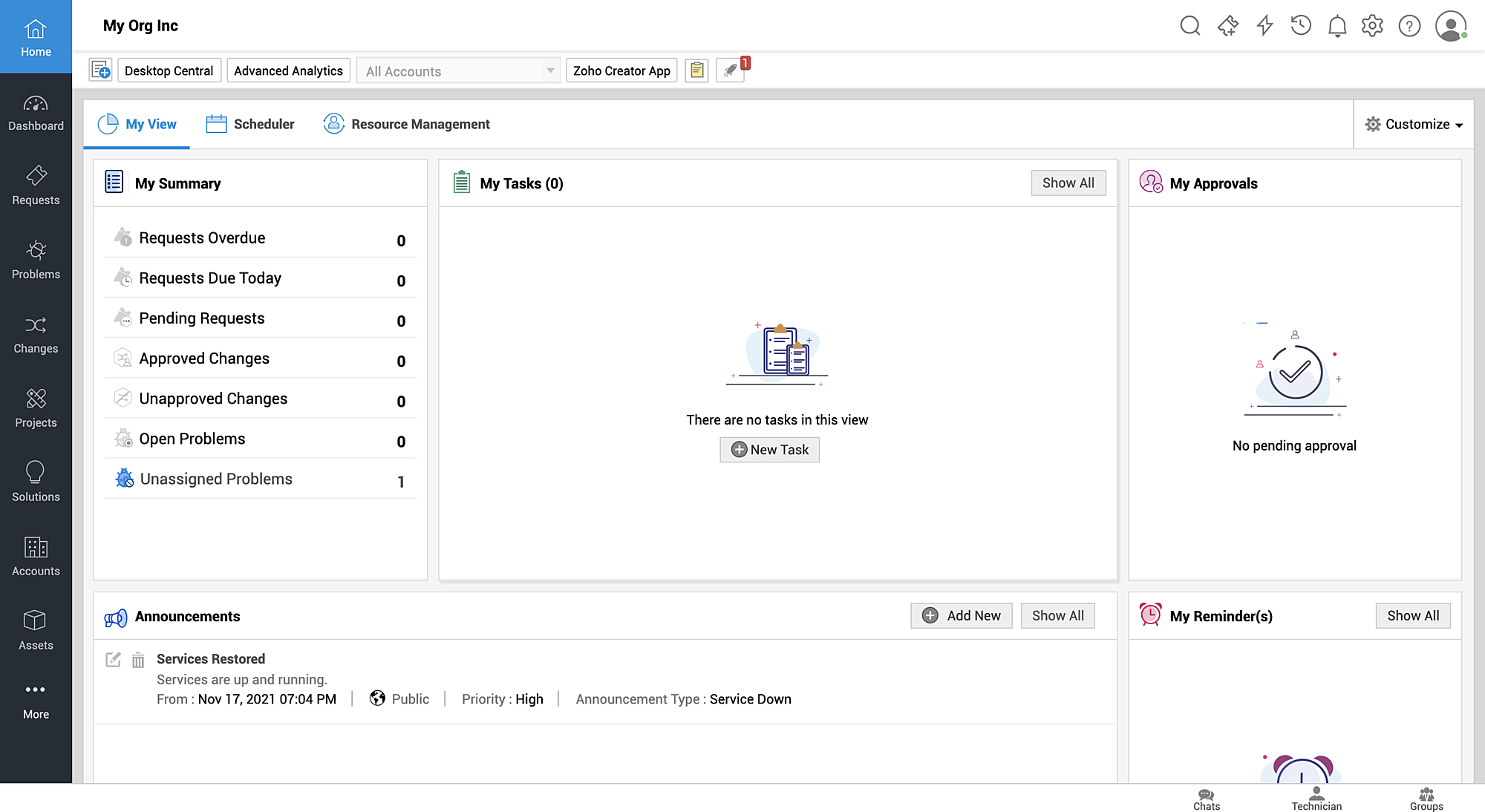Edit the Services Restored announcement

[113, 659]
